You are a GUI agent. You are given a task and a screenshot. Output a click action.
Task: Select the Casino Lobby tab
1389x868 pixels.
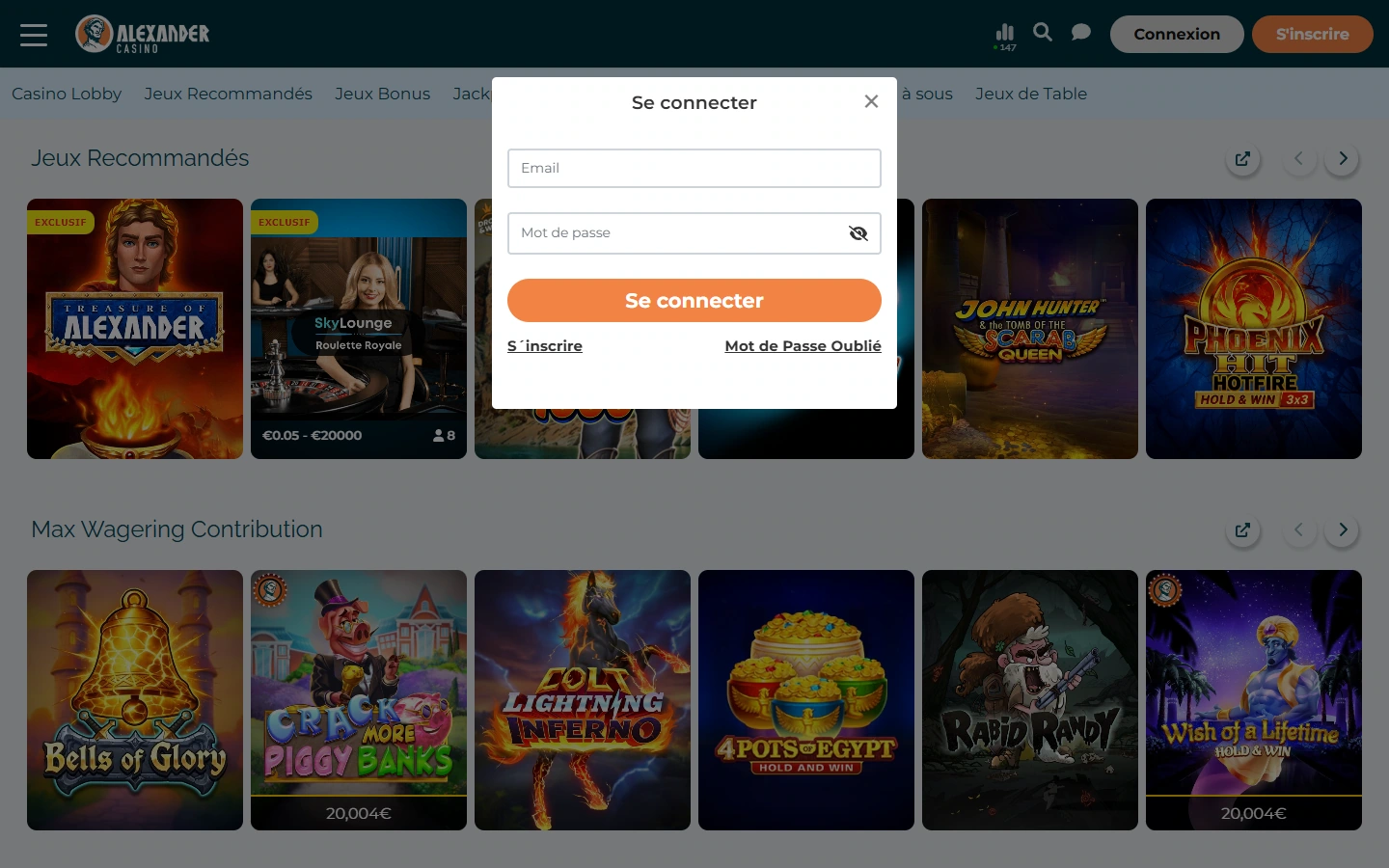click(67, 94)
